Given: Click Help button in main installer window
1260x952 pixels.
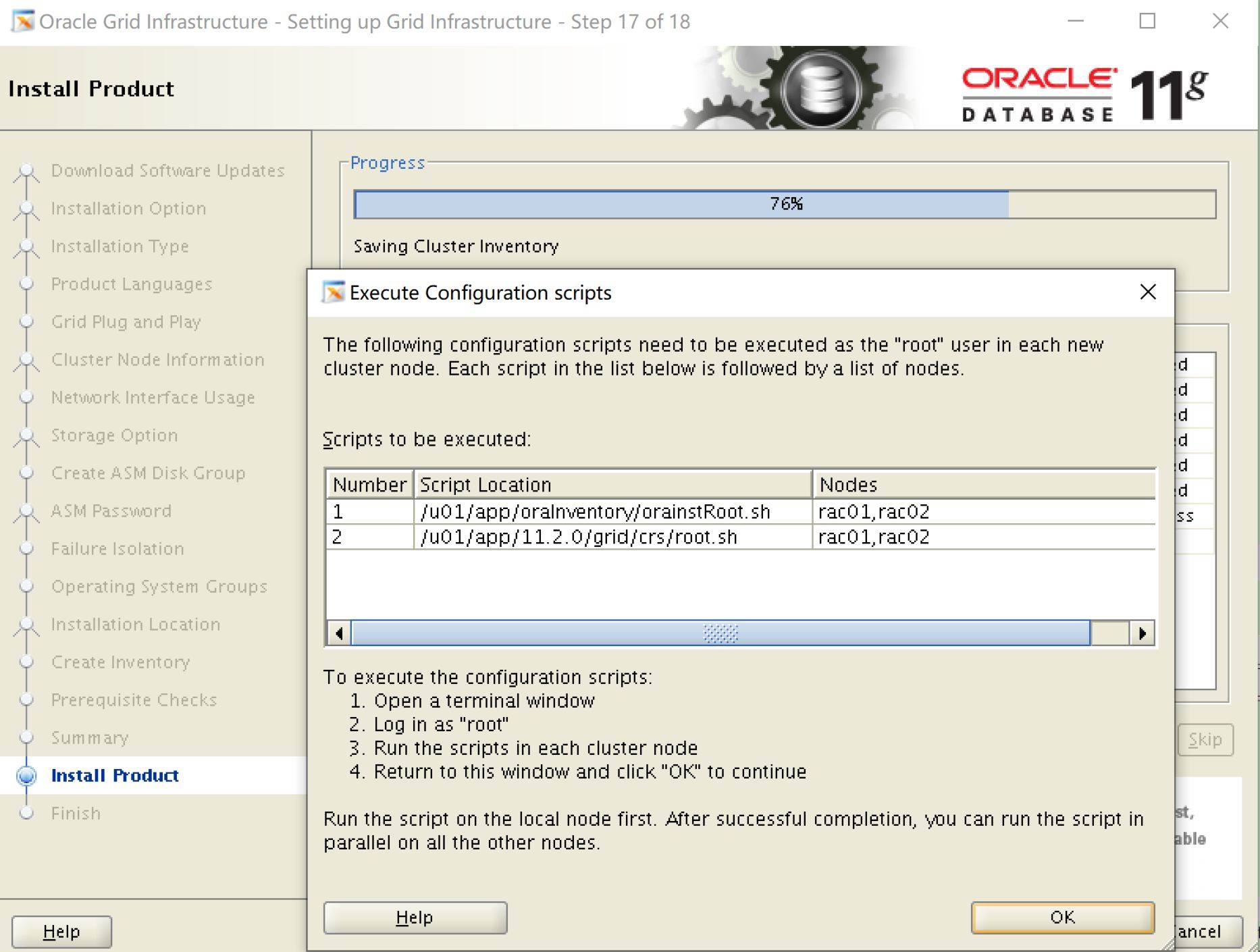Looking at the screenshot, I should (x=61, y=932).
